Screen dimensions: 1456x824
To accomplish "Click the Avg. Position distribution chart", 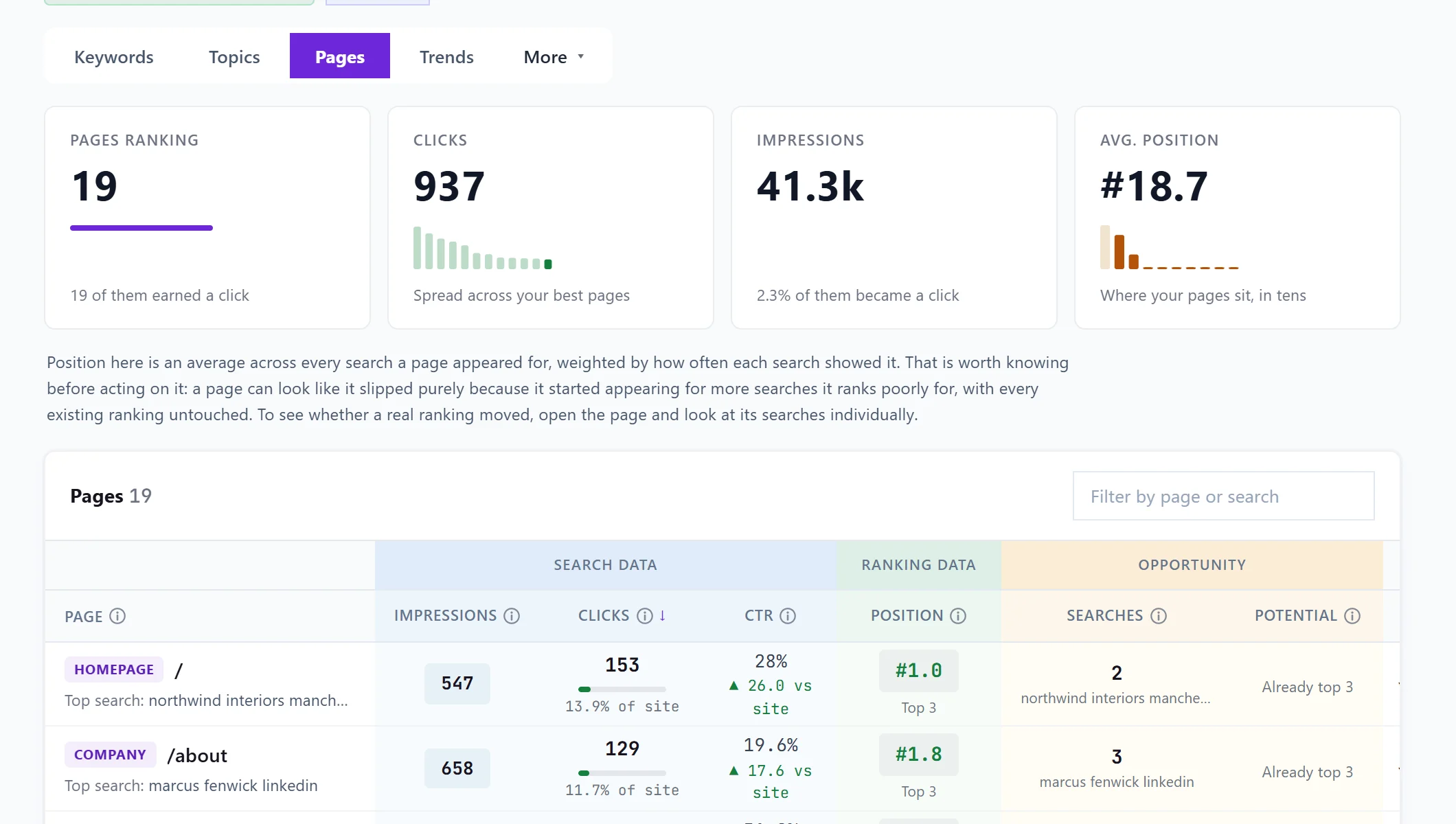I will coord(1170,247).
